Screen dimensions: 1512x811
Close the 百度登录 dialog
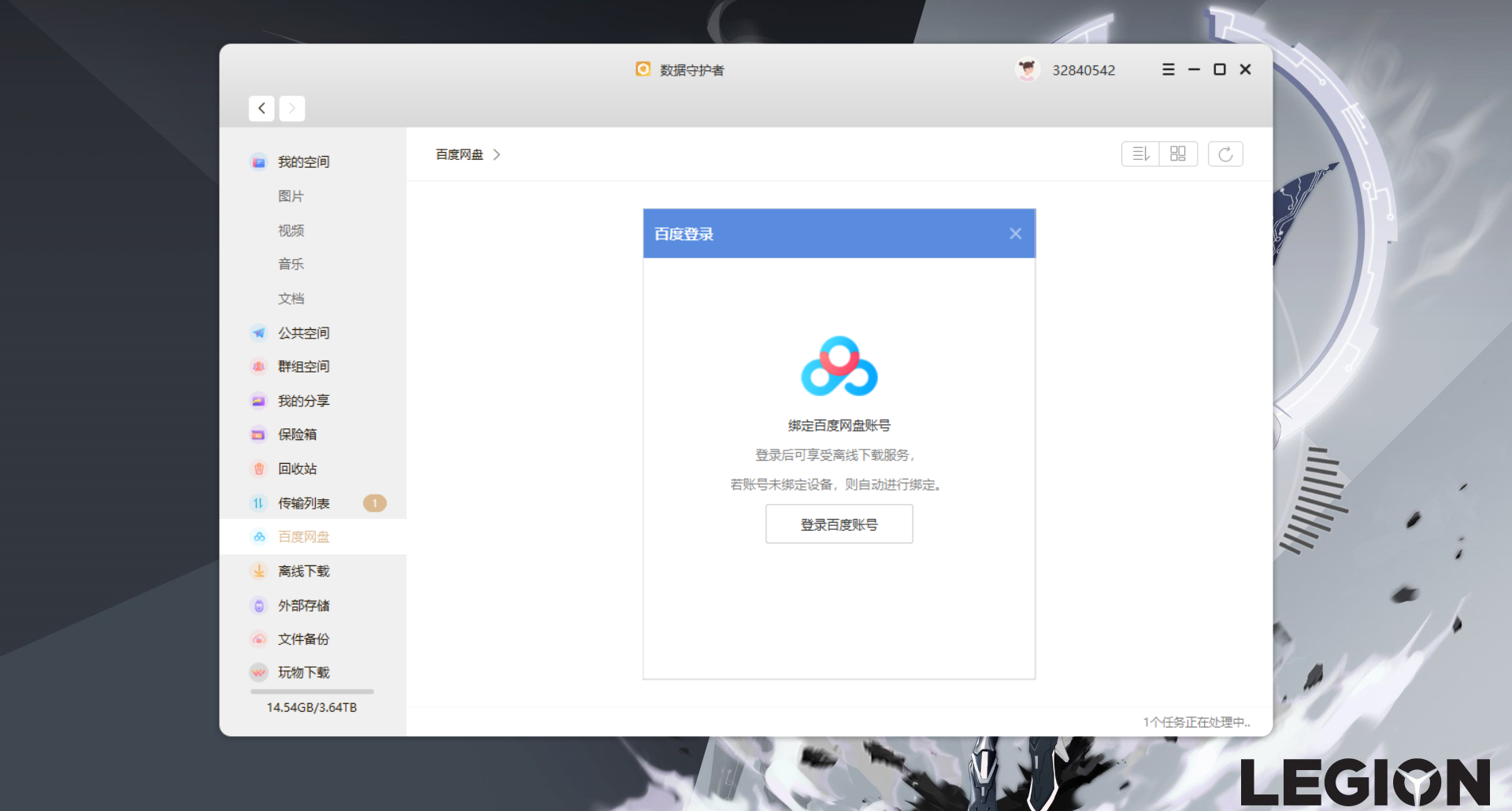1015,234
